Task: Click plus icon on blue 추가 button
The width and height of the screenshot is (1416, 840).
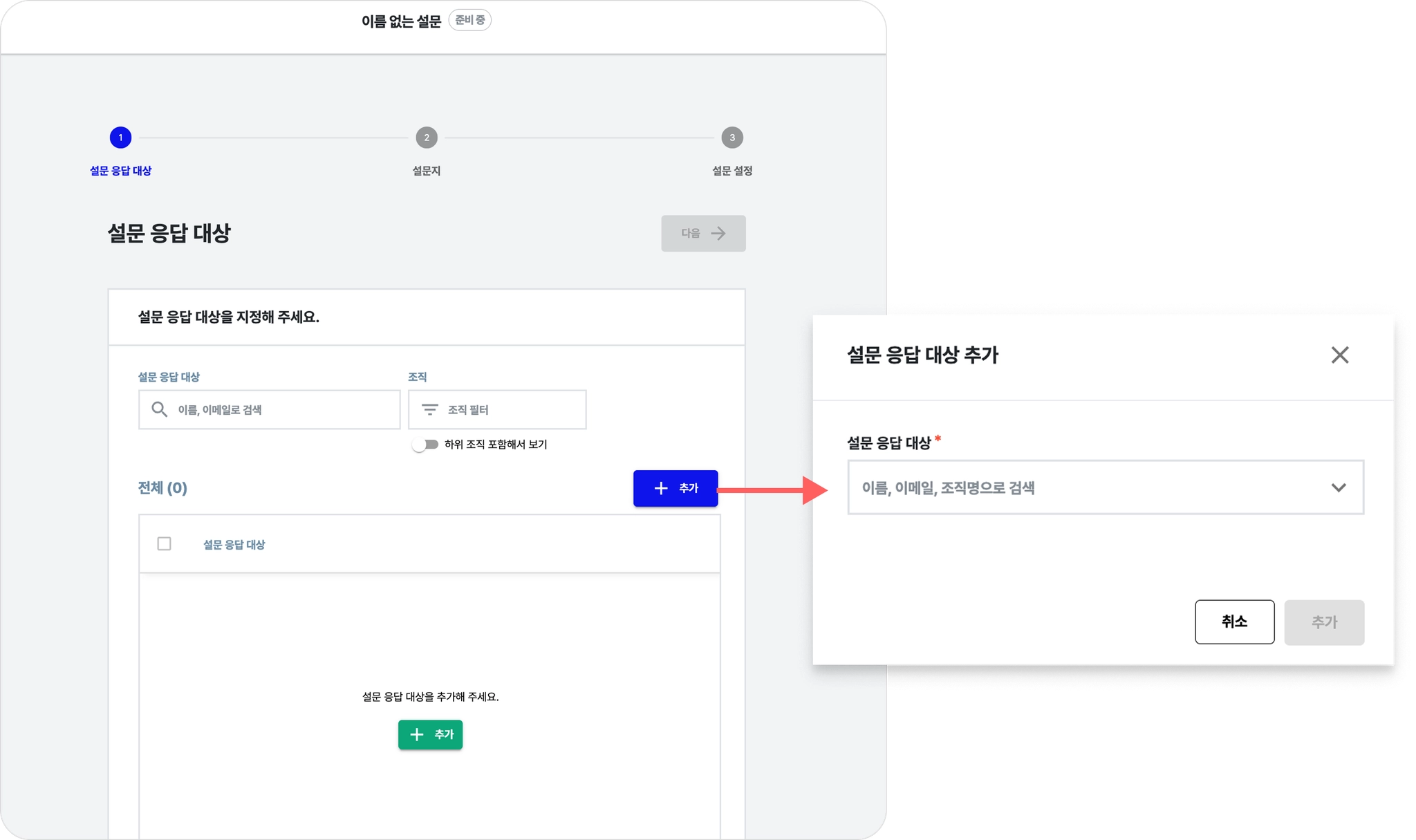Action: click(x=661, y=488)
